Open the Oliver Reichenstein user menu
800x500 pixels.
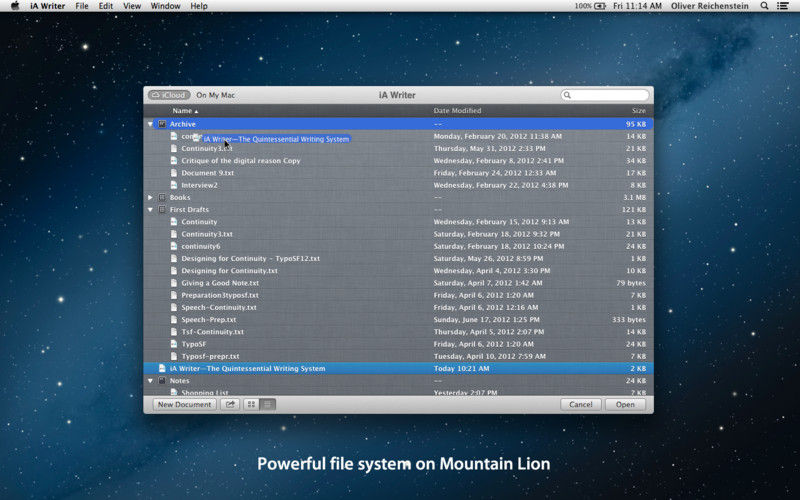pyautogui.click(x=710, y=6)
